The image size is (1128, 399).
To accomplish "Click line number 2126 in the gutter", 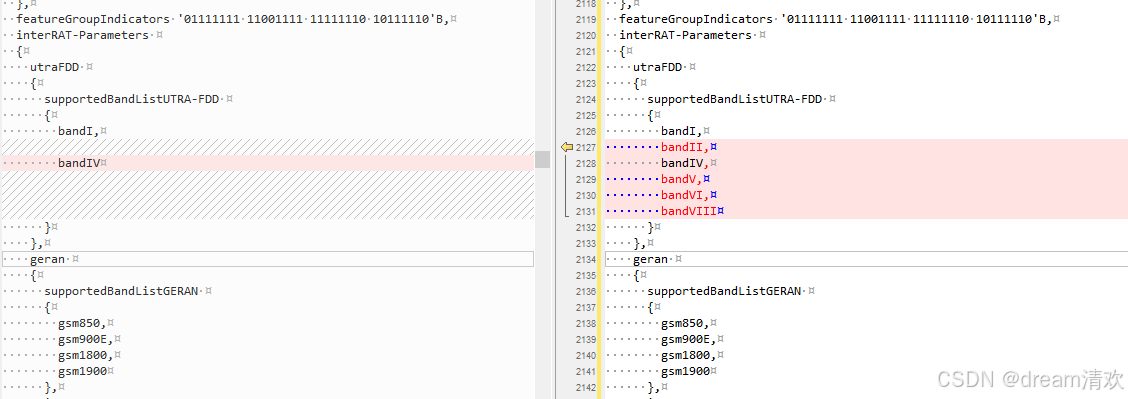I will click(587, 131).
